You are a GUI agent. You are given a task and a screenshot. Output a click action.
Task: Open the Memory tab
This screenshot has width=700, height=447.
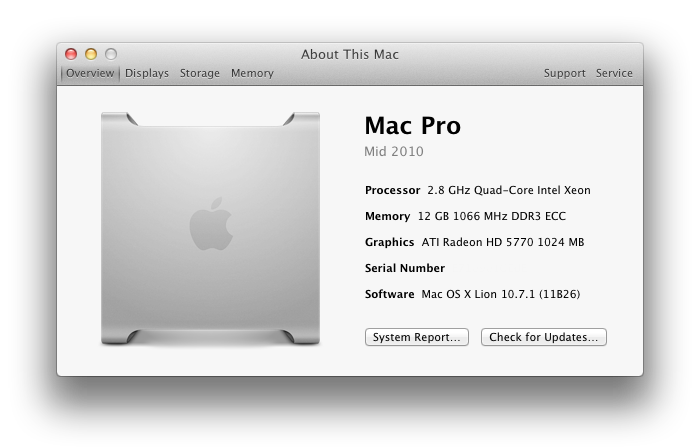tap(252, 73)
